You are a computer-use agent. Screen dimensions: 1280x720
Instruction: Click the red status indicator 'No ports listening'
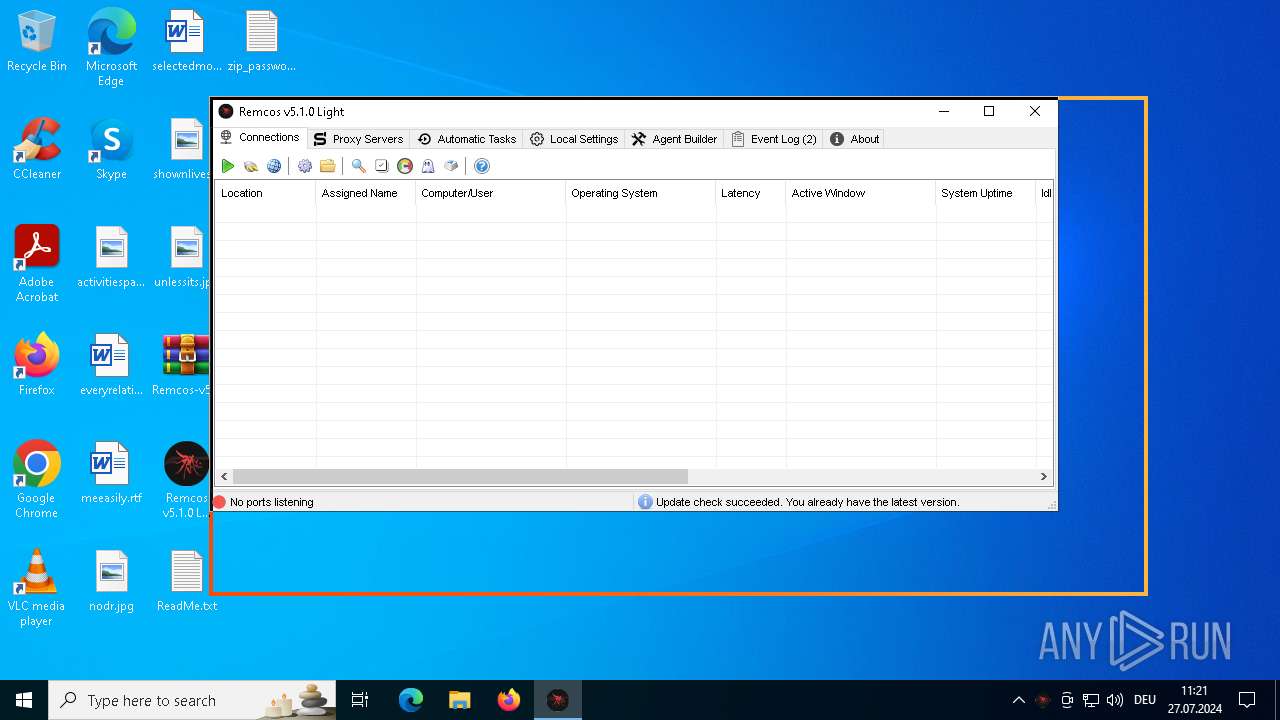[220, 502]
